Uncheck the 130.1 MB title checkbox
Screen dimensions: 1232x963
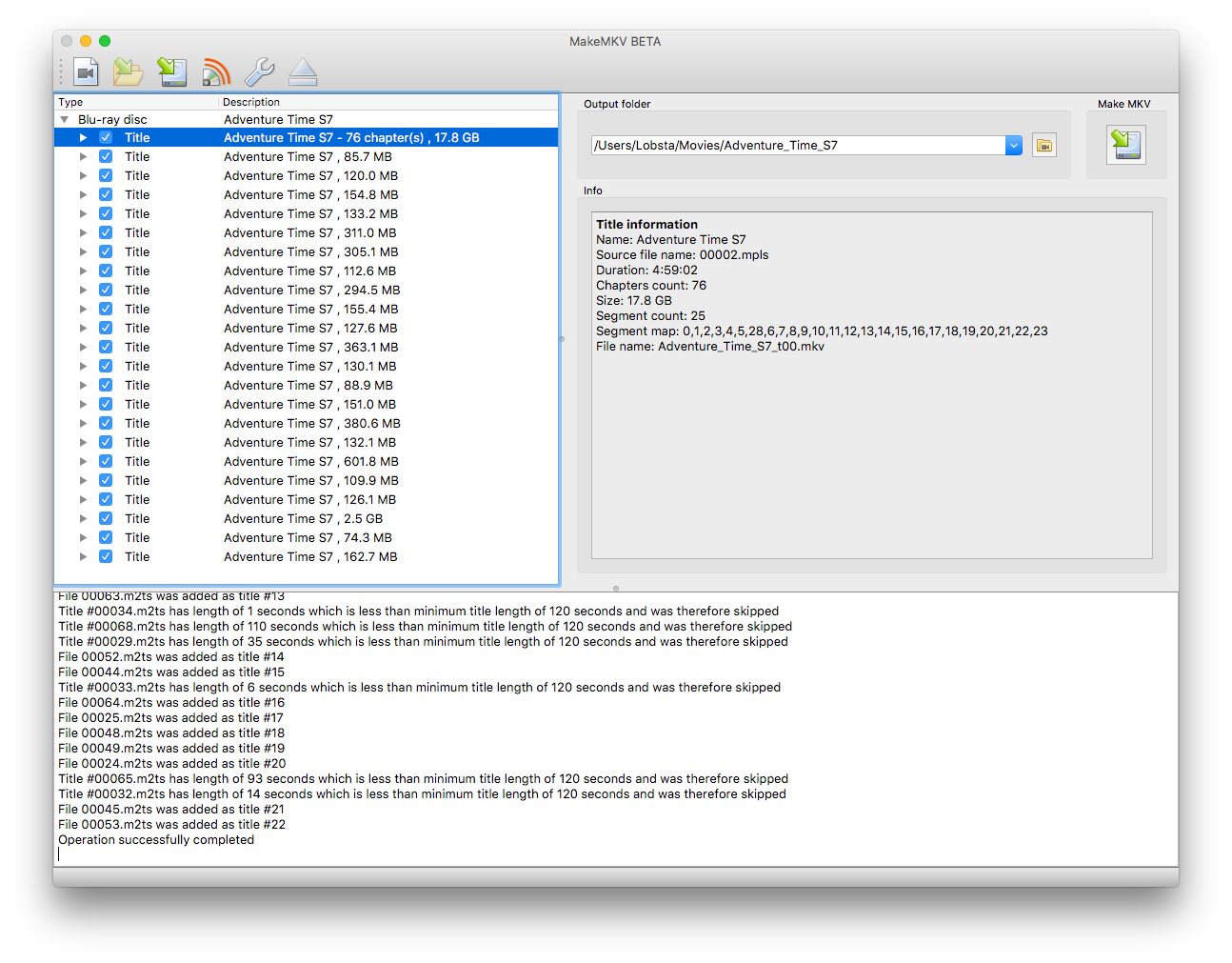[x=106, y=367]
